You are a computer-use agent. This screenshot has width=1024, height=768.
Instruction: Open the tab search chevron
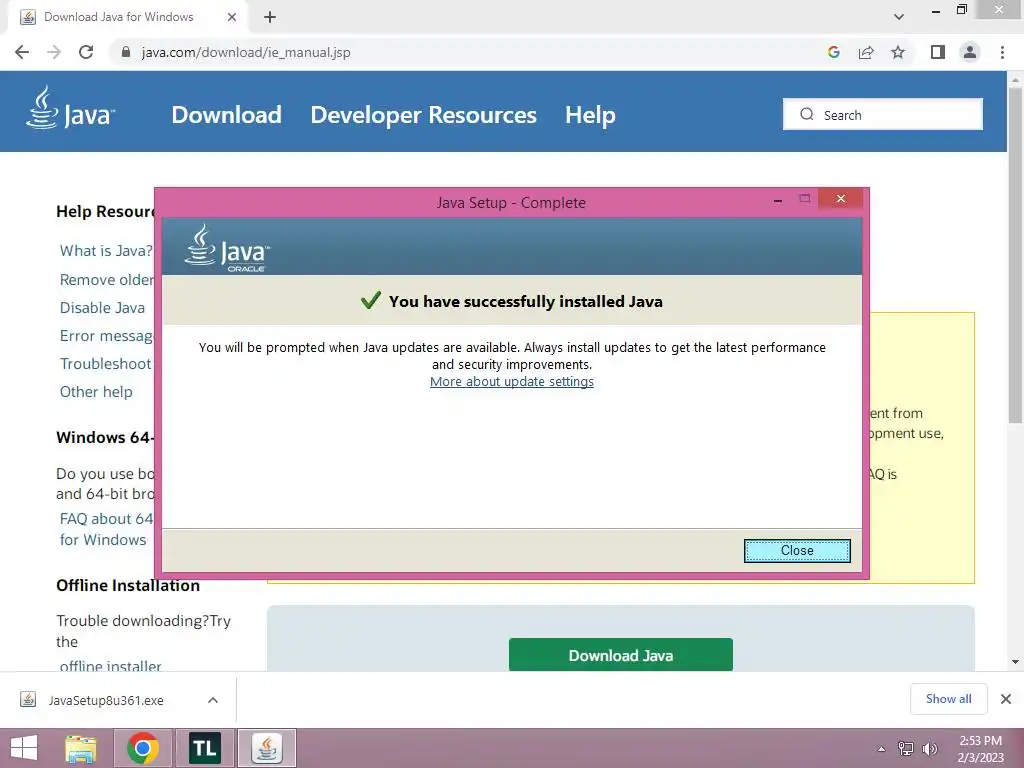[899, 17]
